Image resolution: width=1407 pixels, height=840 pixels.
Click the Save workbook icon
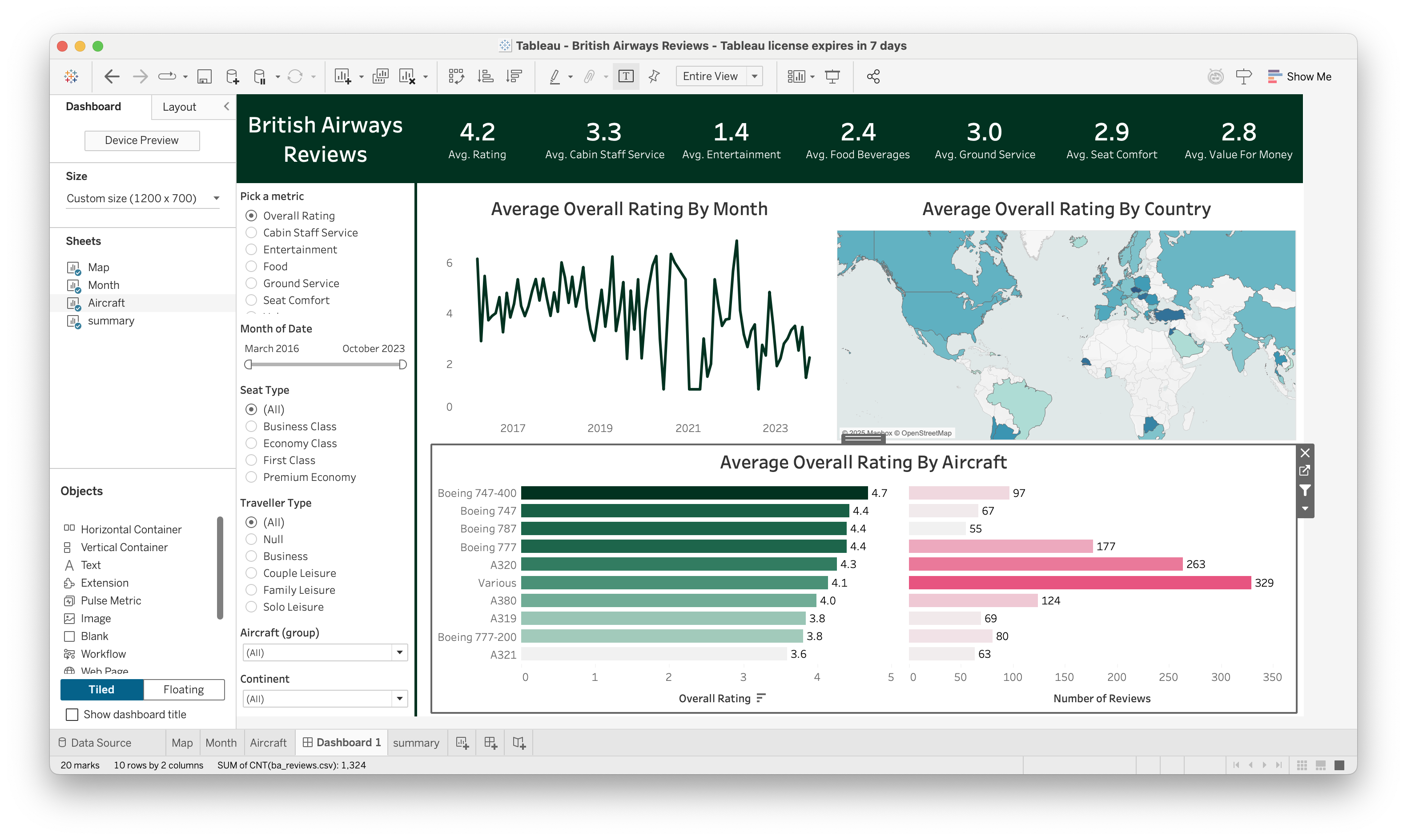point(204,76)
